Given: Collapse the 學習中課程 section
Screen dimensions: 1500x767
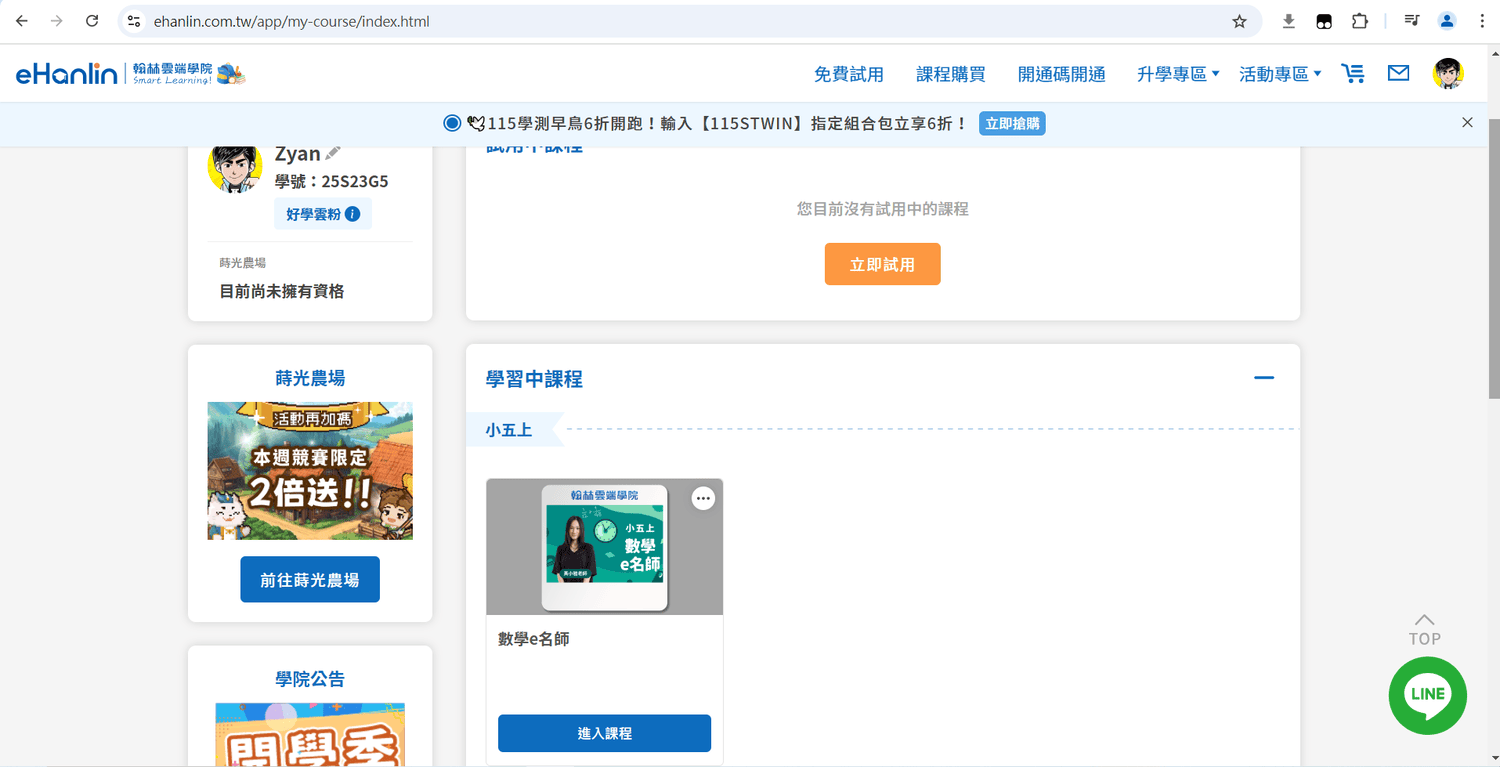Looking at the screenshot, I should 1264,378.
